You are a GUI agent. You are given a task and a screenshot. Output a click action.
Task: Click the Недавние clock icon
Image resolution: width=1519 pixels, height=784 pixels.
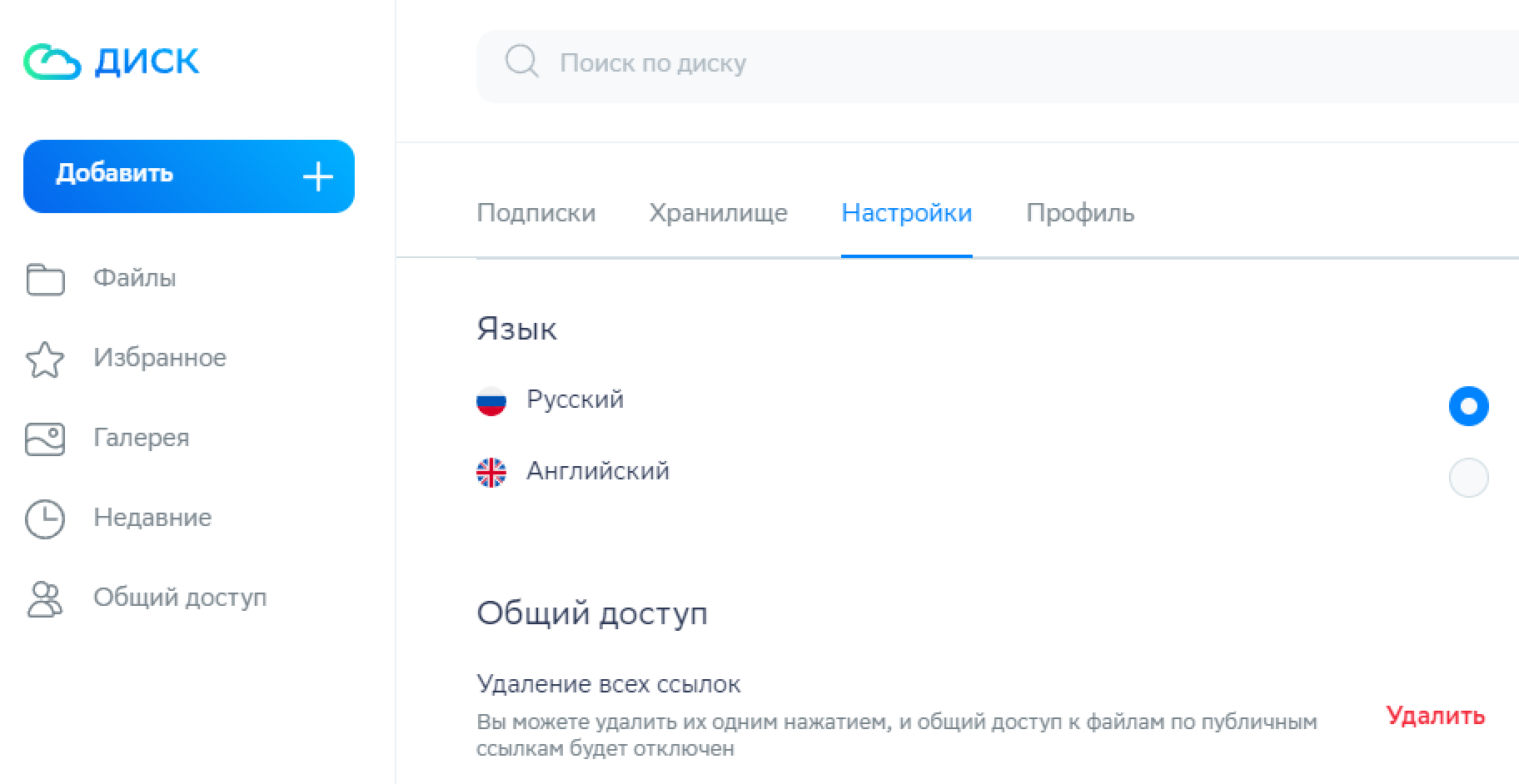point(45,519)
